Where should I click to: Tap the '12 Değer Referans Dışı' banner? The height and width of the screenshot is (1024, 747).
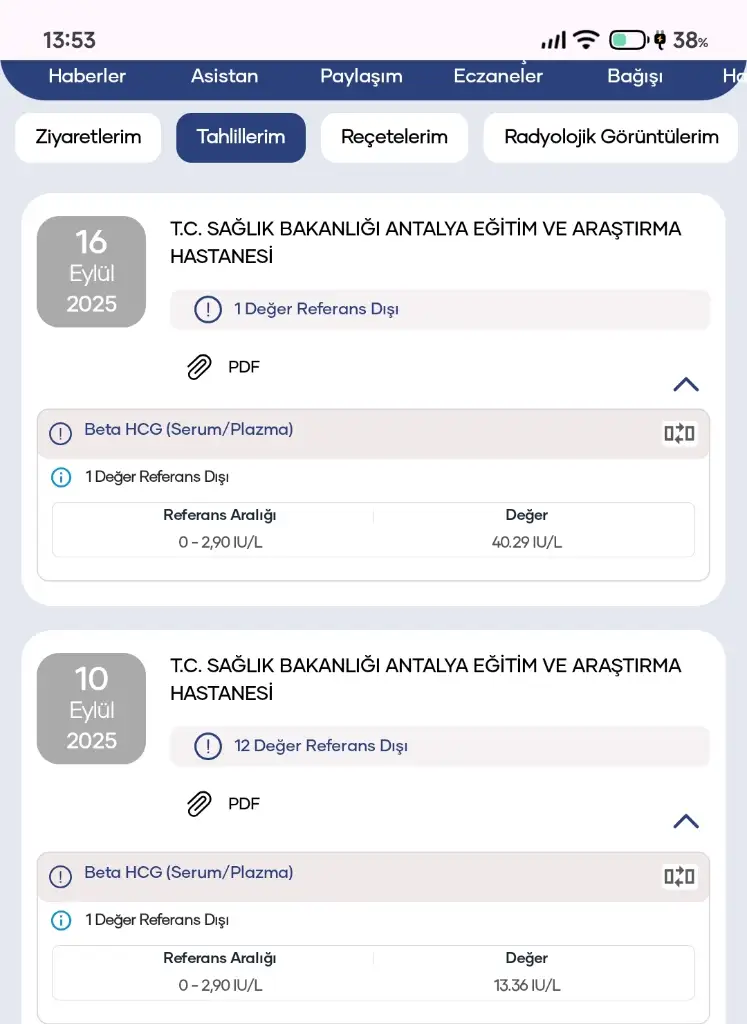coord(440,746)
